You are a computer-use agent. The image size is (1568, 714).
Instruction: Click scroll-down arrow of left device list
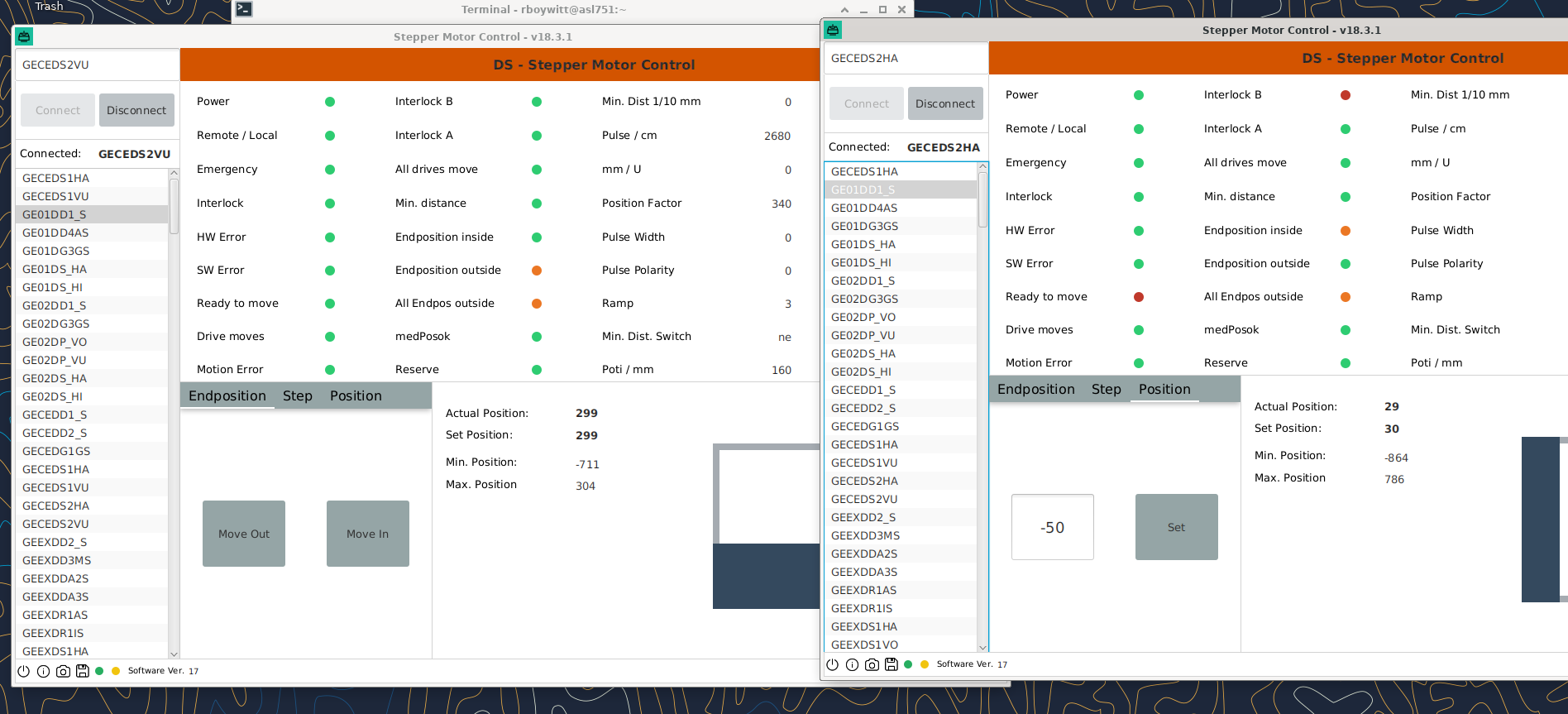click(x=174, y=654)
